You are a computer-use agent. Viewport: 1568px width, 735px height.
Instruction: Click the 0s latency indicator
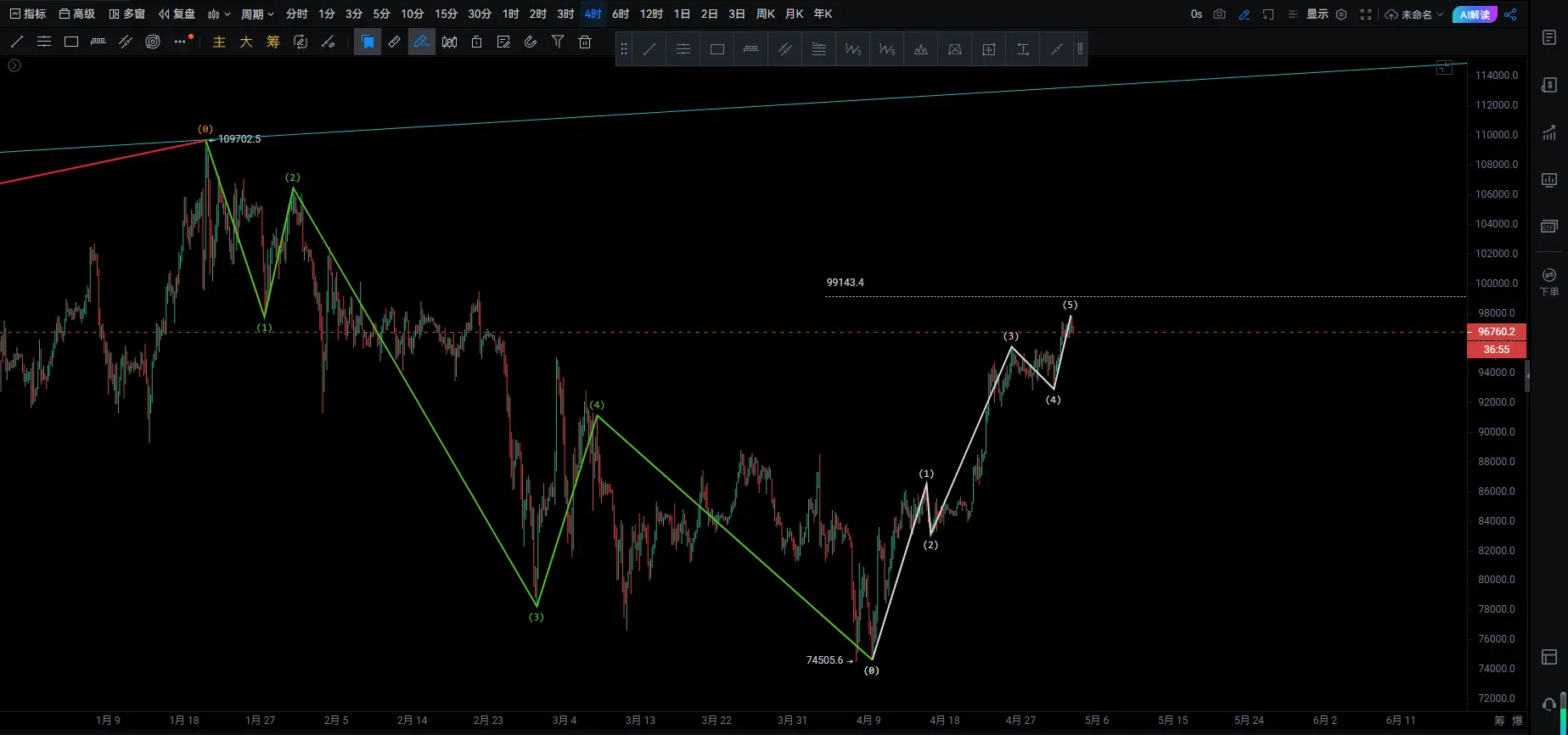coord(1196,14)
